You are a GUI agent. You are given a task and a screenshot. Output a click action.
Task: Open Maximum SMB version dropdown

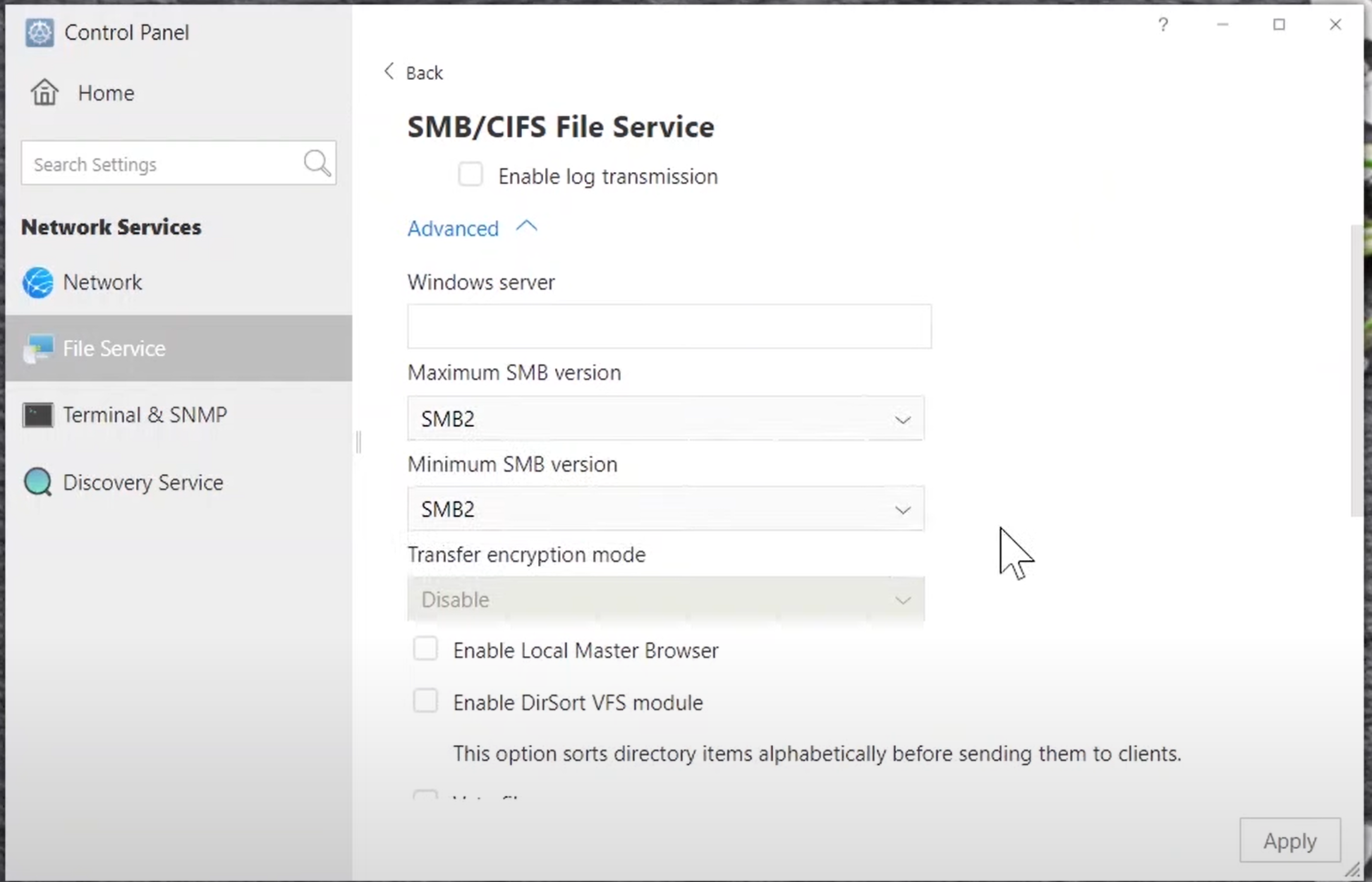pos(665,419)
